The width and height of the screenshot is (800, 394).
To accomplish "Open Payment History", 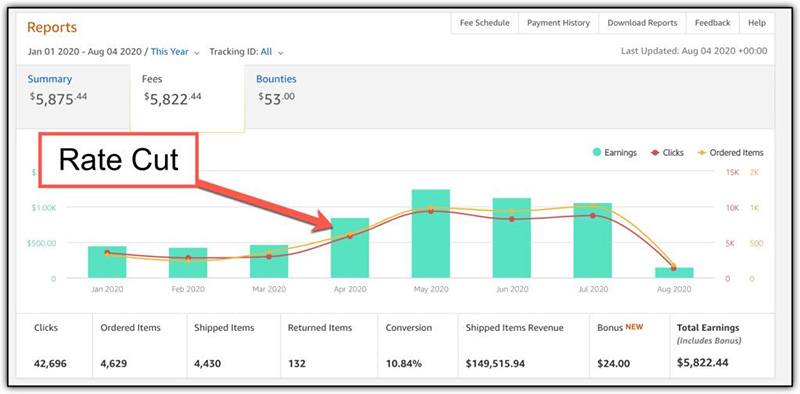I will click(x=558, y=23).
